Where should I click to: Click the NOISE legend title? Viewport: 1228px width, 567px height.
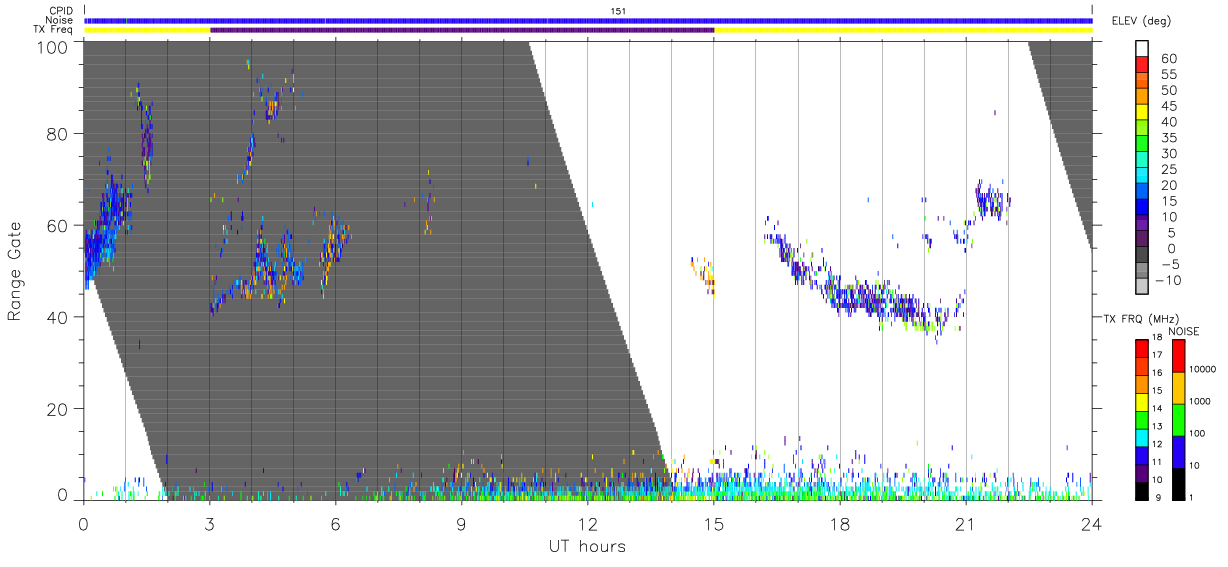point(1184,331)
